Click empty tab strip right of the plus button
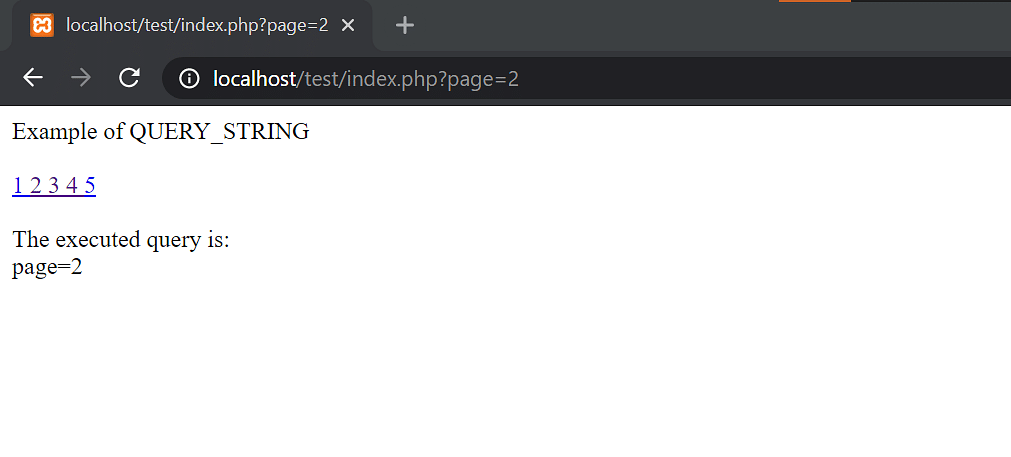 click(600, 25)
